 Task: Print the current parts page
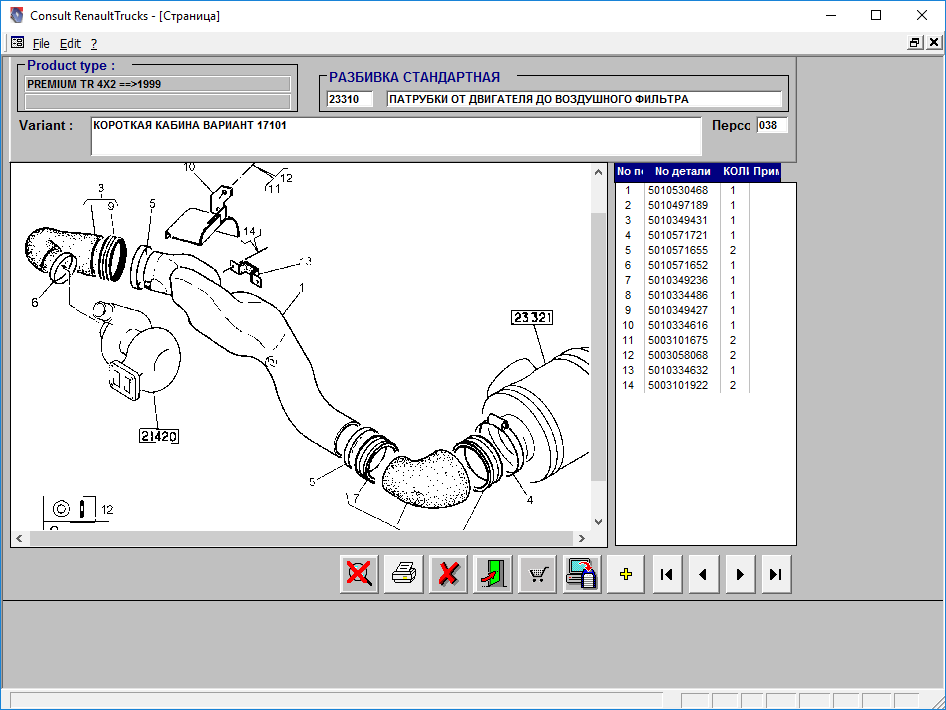point(404,575)
